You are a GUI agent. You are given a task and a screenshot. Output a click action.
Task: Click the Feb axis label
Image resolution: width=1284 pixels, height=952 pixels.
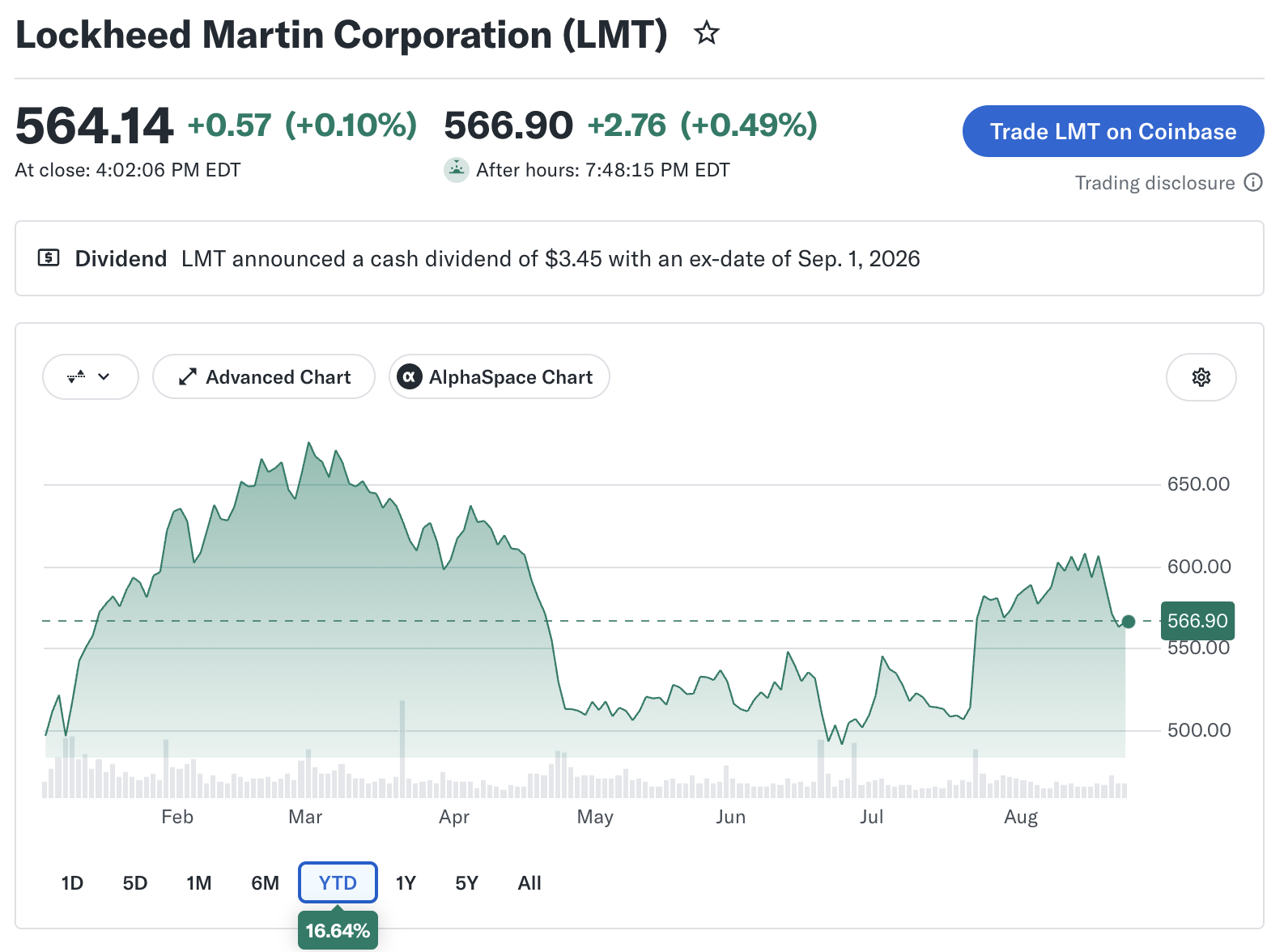[x=177, y=817]
